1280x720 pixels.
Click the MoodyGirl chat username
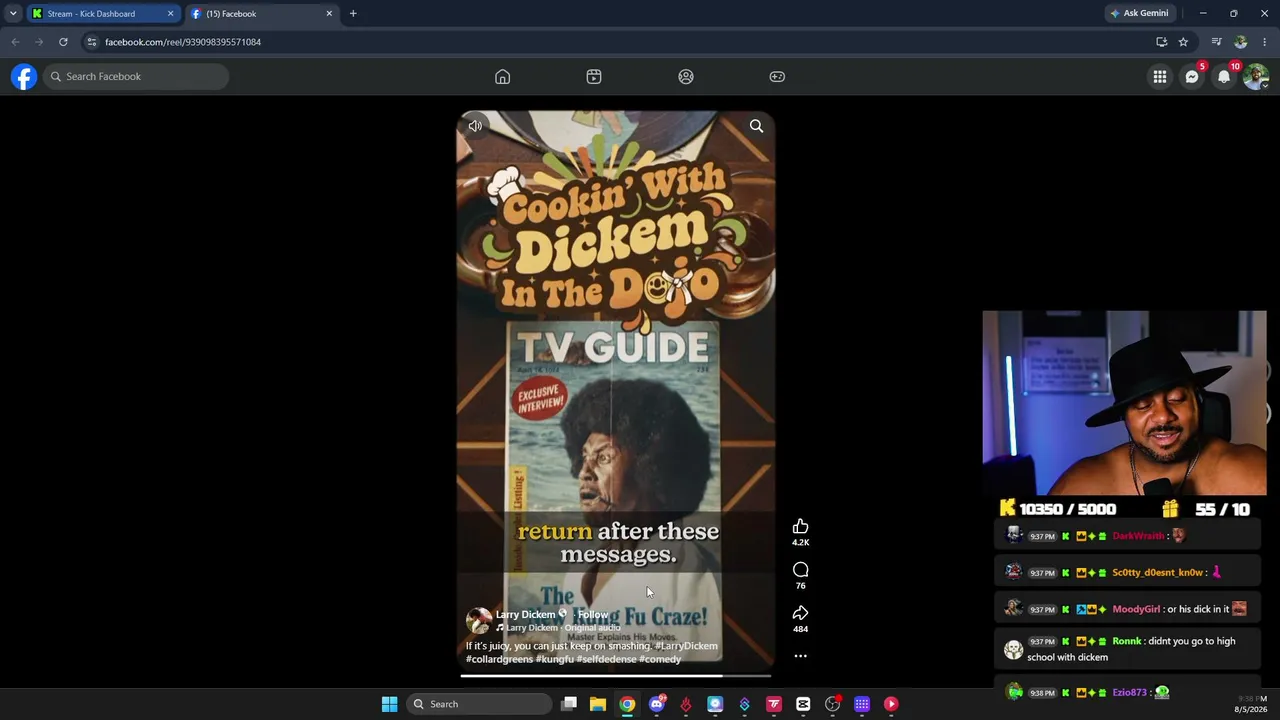[1136, 609]
